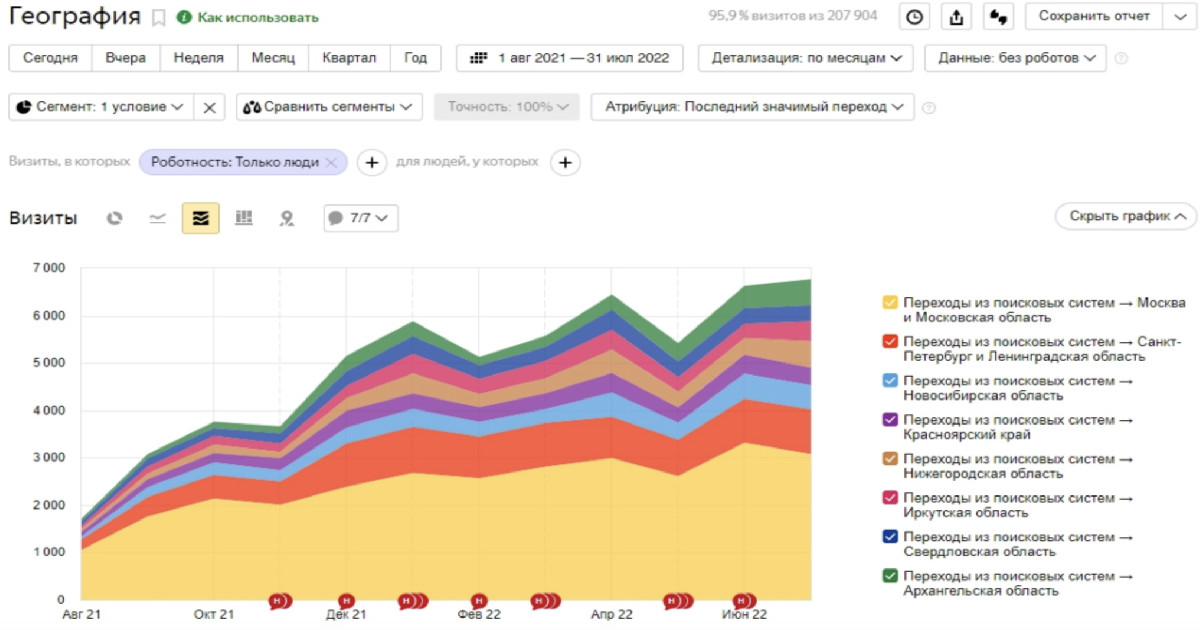Switch to line chart view icon
Image resolution: width=1200 pixels, height=630 pixels.
157,218
